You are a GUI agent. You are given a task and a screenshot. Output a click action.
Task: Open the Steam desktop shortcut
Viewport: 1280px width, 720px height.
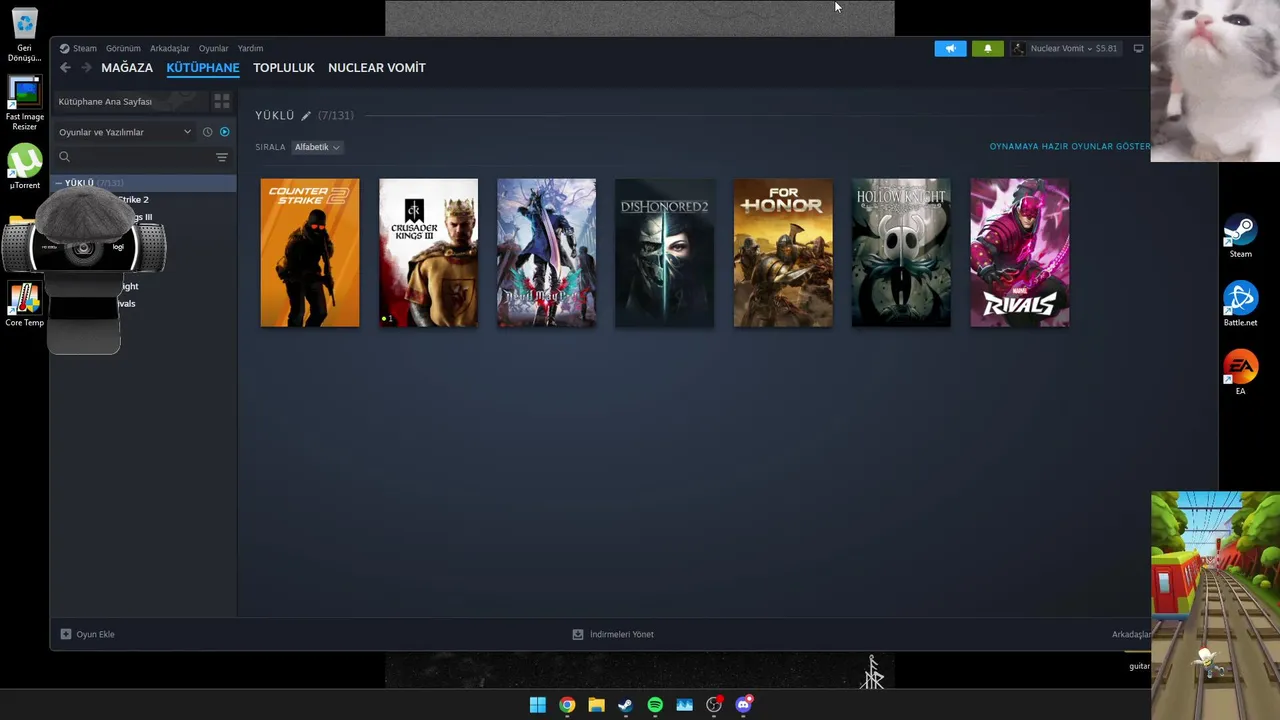1240,236
